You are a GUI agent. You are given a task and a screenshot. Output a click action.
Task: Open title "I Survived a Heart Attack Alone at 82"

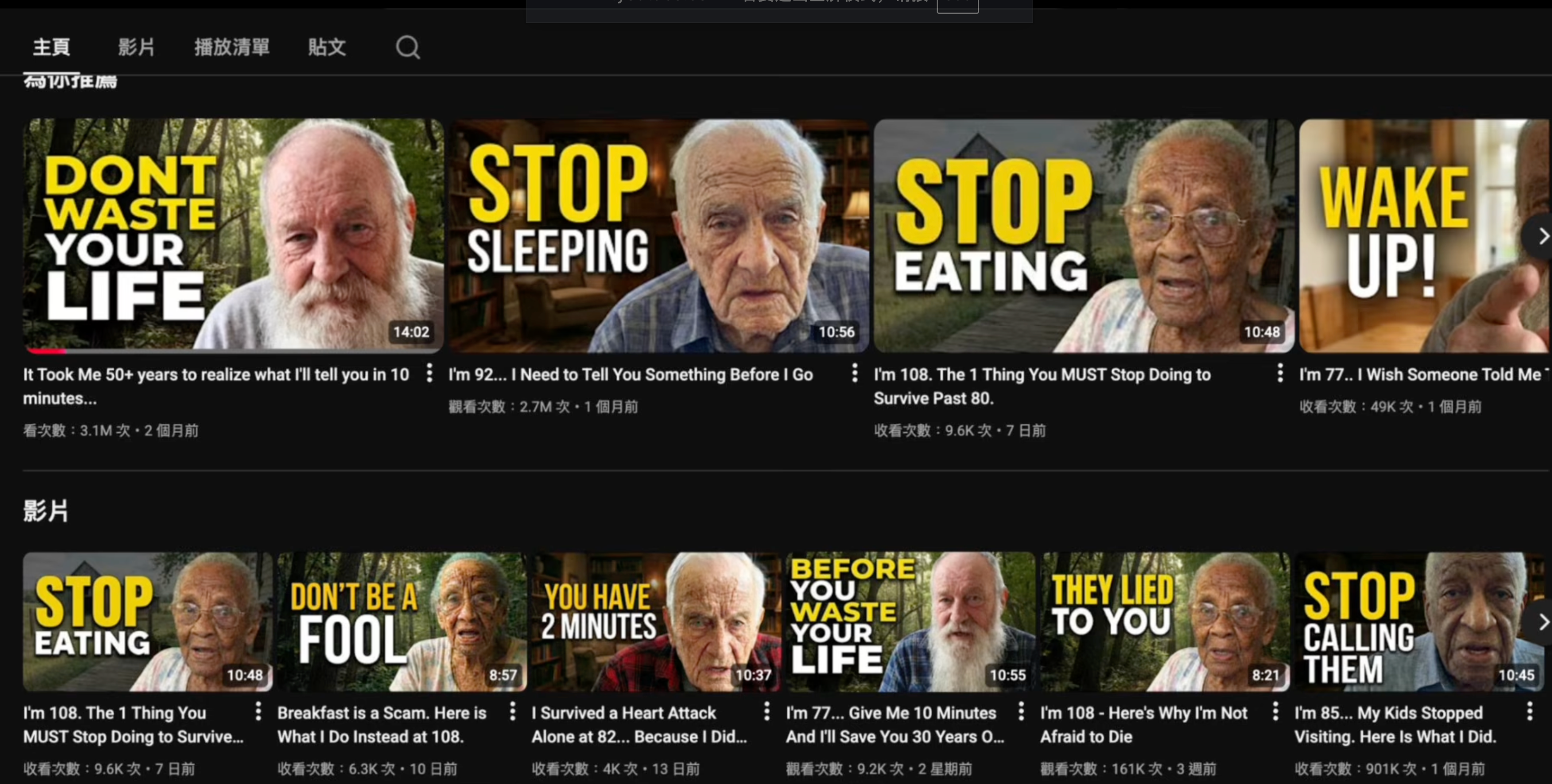[639, 724]
